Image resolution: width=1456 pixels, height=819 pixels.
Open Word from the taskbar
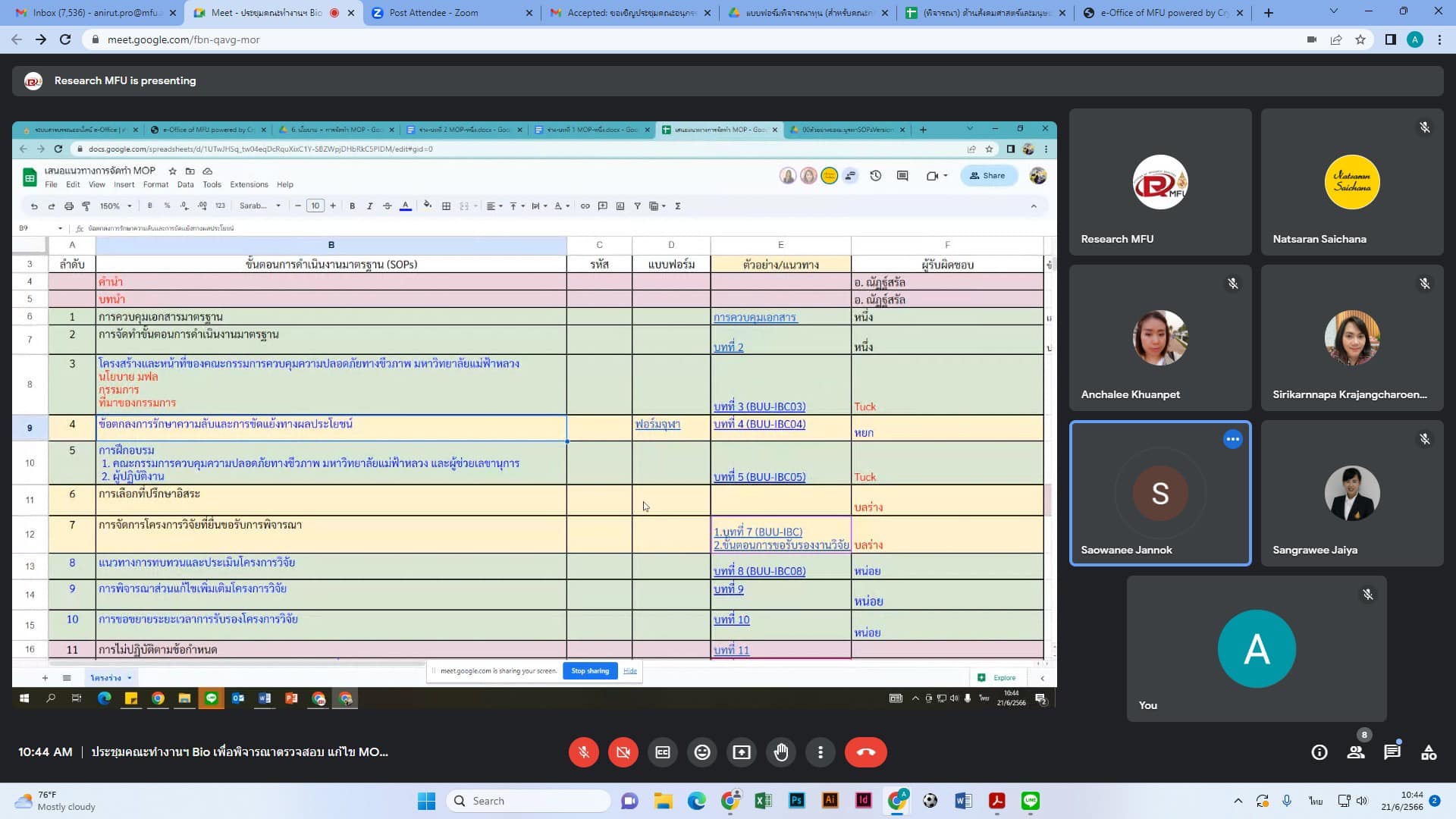point(964,801)
